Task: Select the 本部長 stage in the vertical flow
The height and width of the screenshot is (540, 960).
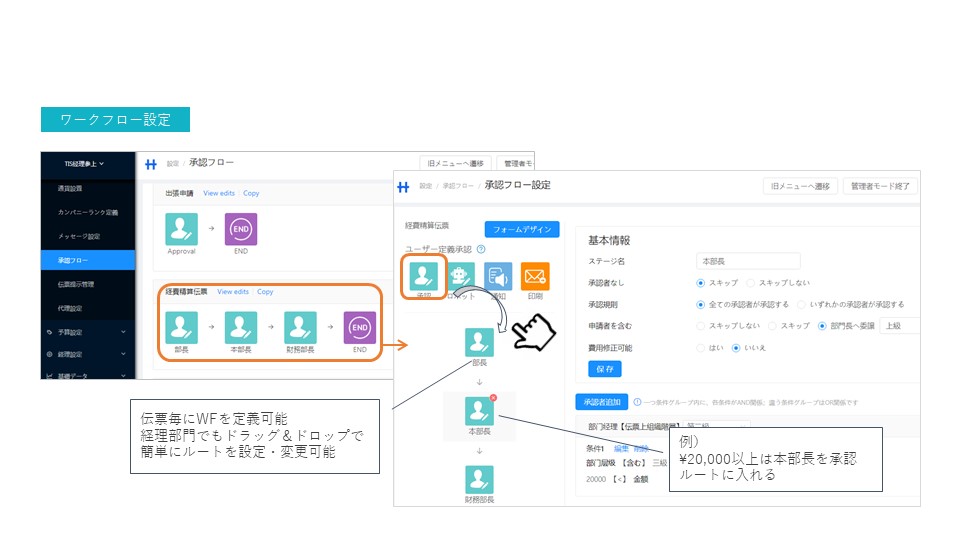Action: [479, 411]
